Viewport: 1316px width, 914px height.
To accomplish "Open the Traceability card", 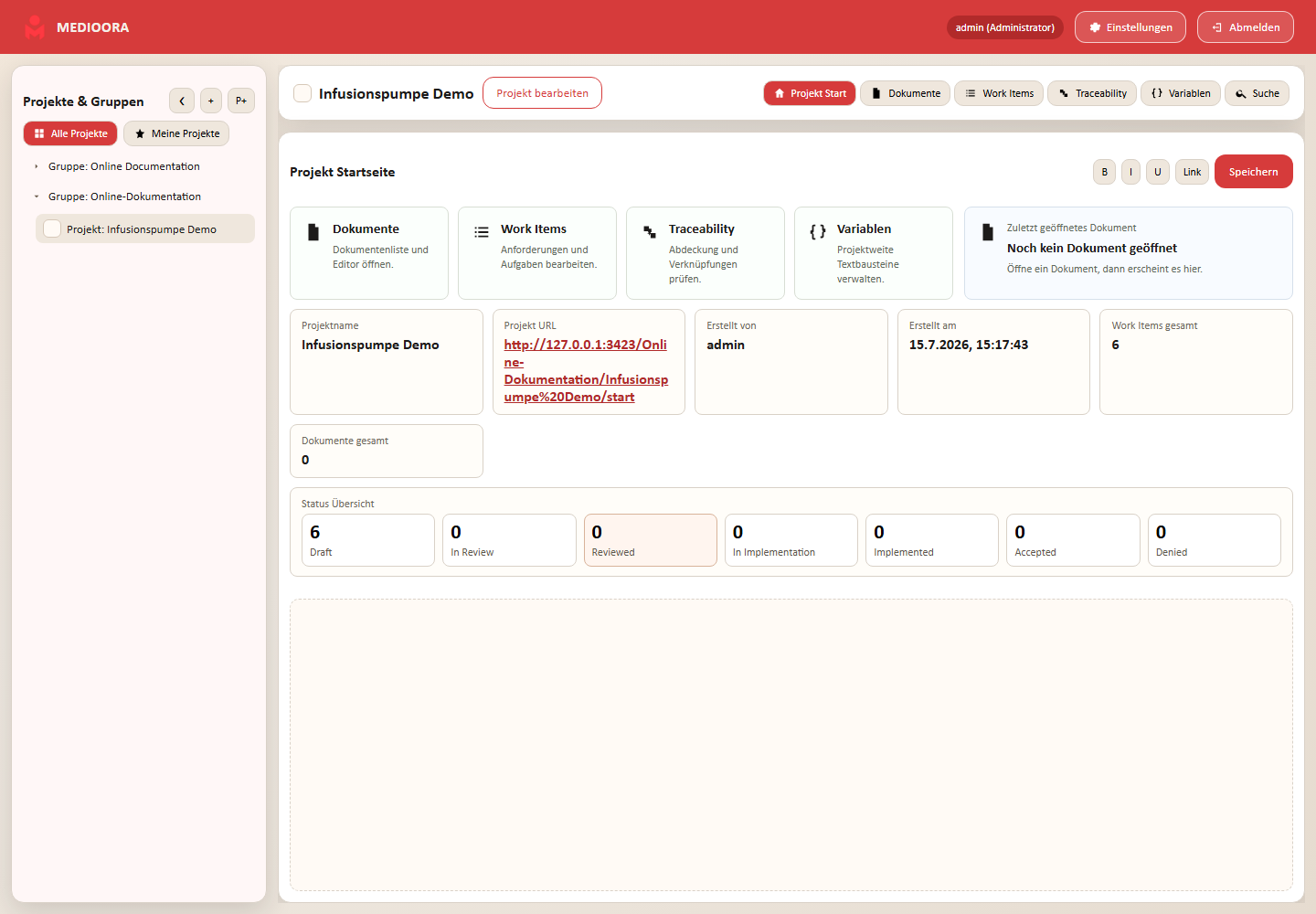I will (x=706, y=253).
